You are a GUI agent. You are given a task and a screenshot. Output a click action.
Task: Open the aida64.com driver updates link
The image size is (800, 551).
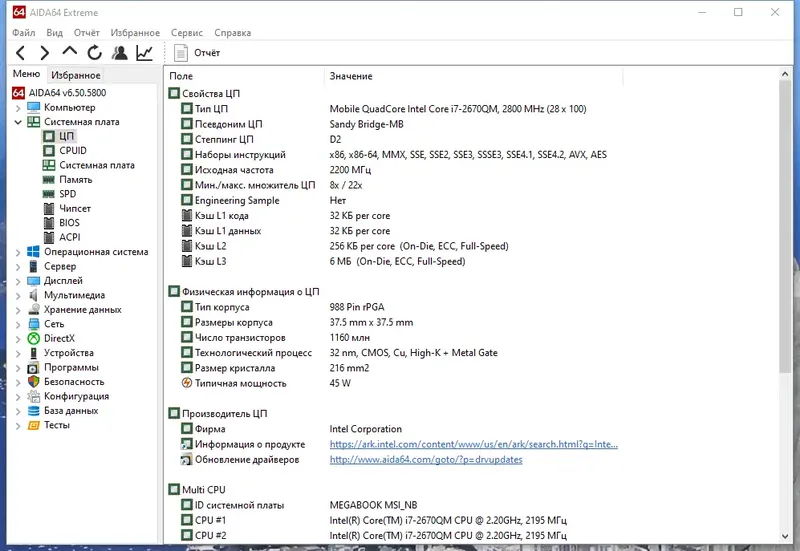[426, 460]
